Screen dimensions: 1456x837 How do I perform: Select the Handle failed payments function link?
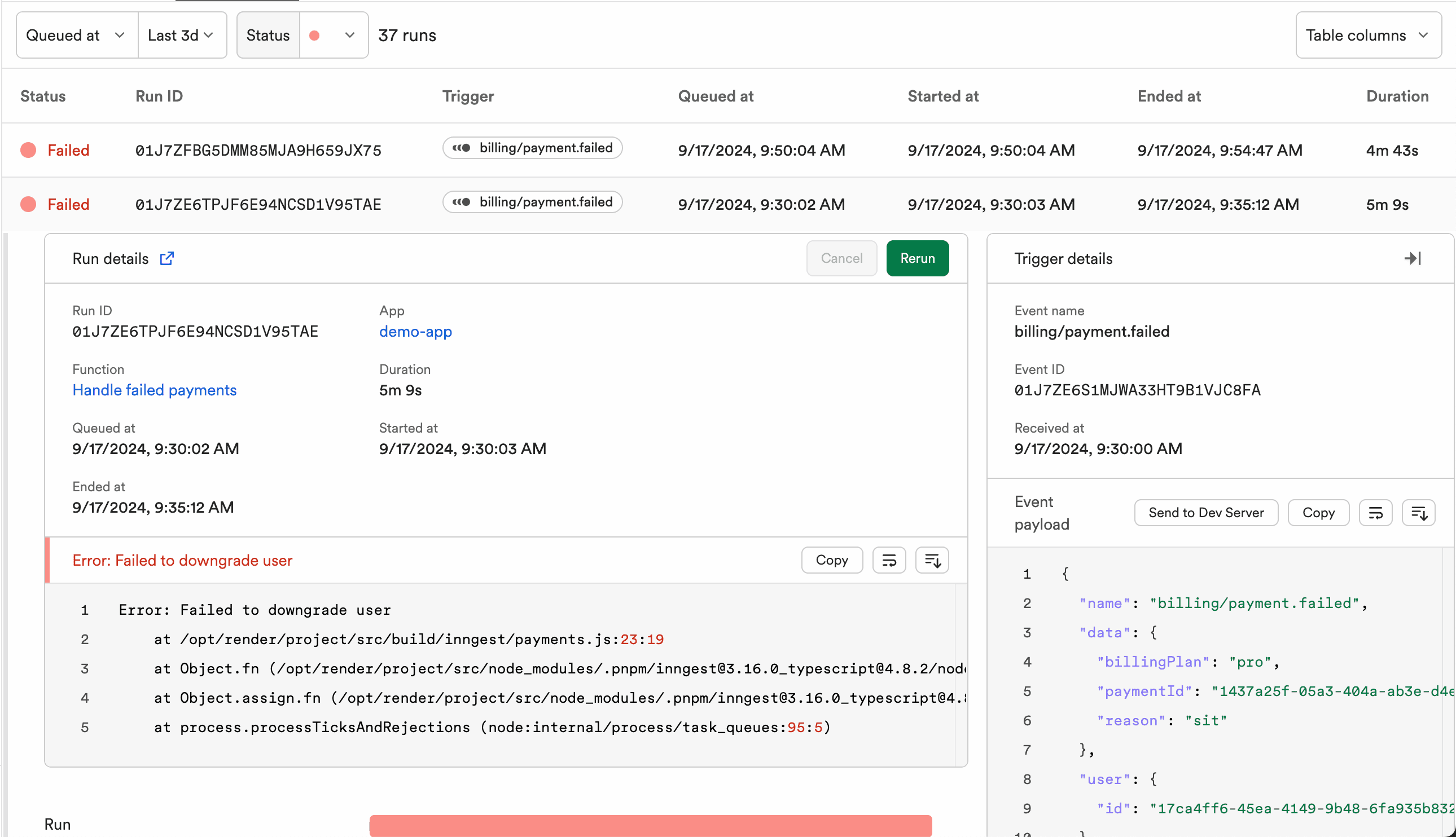[x=154, y=390]
